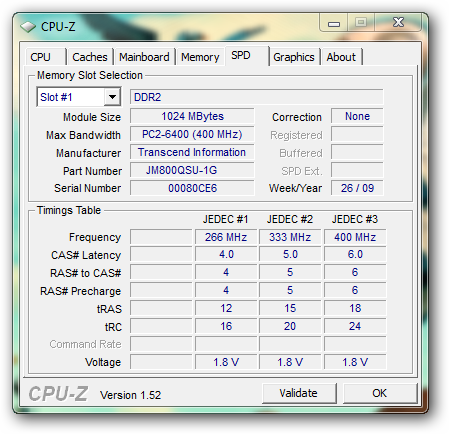Click the CPU-Z title bar app icon
449x434 pixels.
pos(28,27)
